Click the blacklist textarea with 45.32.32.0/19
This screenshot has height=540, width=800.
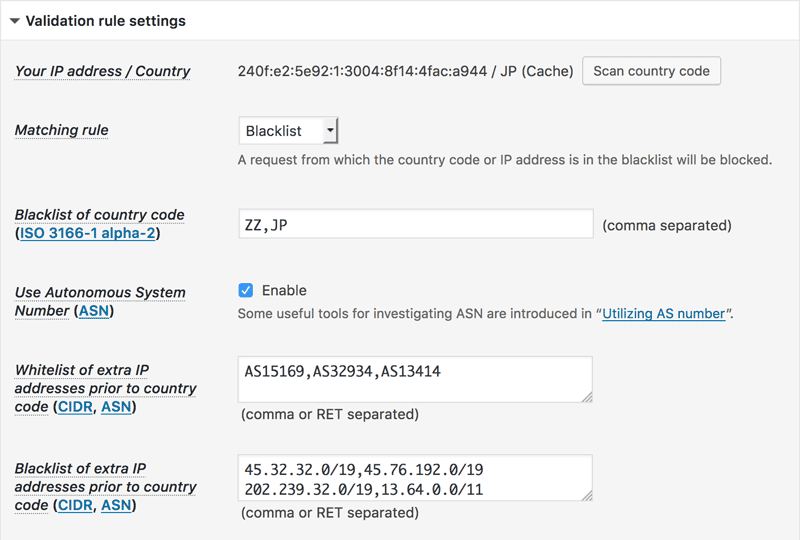pyautogui.click(x=415, y=478)
